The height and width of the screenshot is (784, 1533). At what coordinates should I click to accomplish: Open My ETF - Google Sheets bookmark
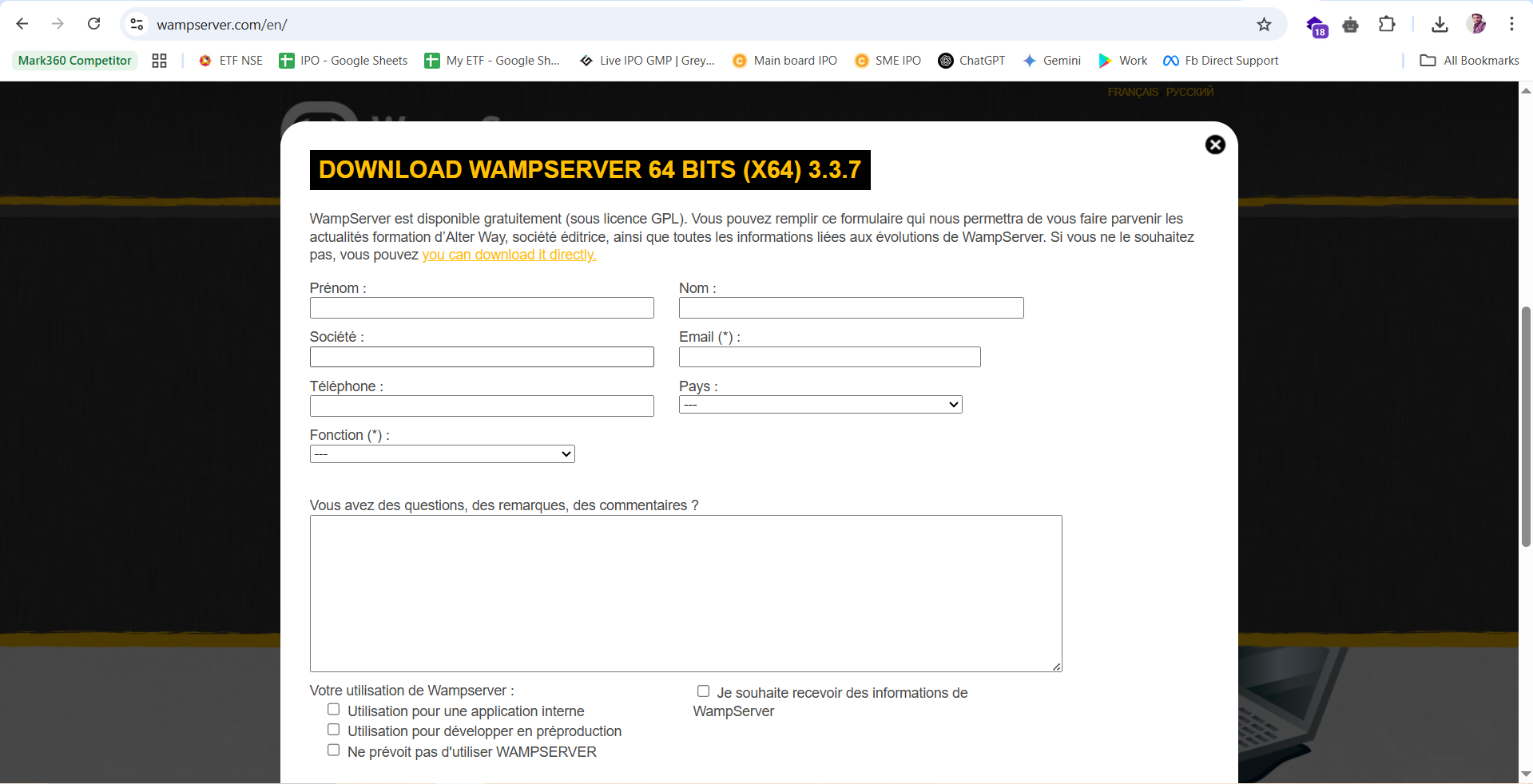pos(492,61)
